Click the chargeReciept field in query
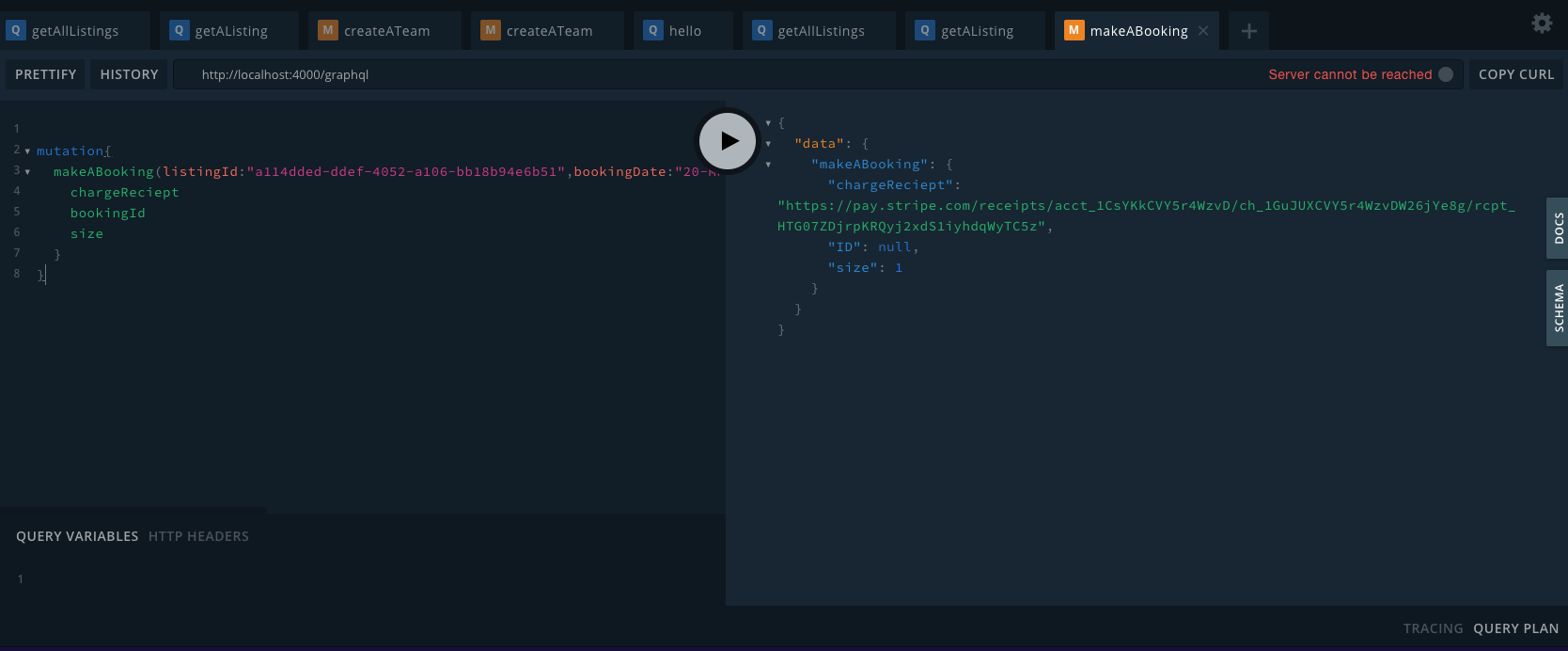 click(124, 192)
